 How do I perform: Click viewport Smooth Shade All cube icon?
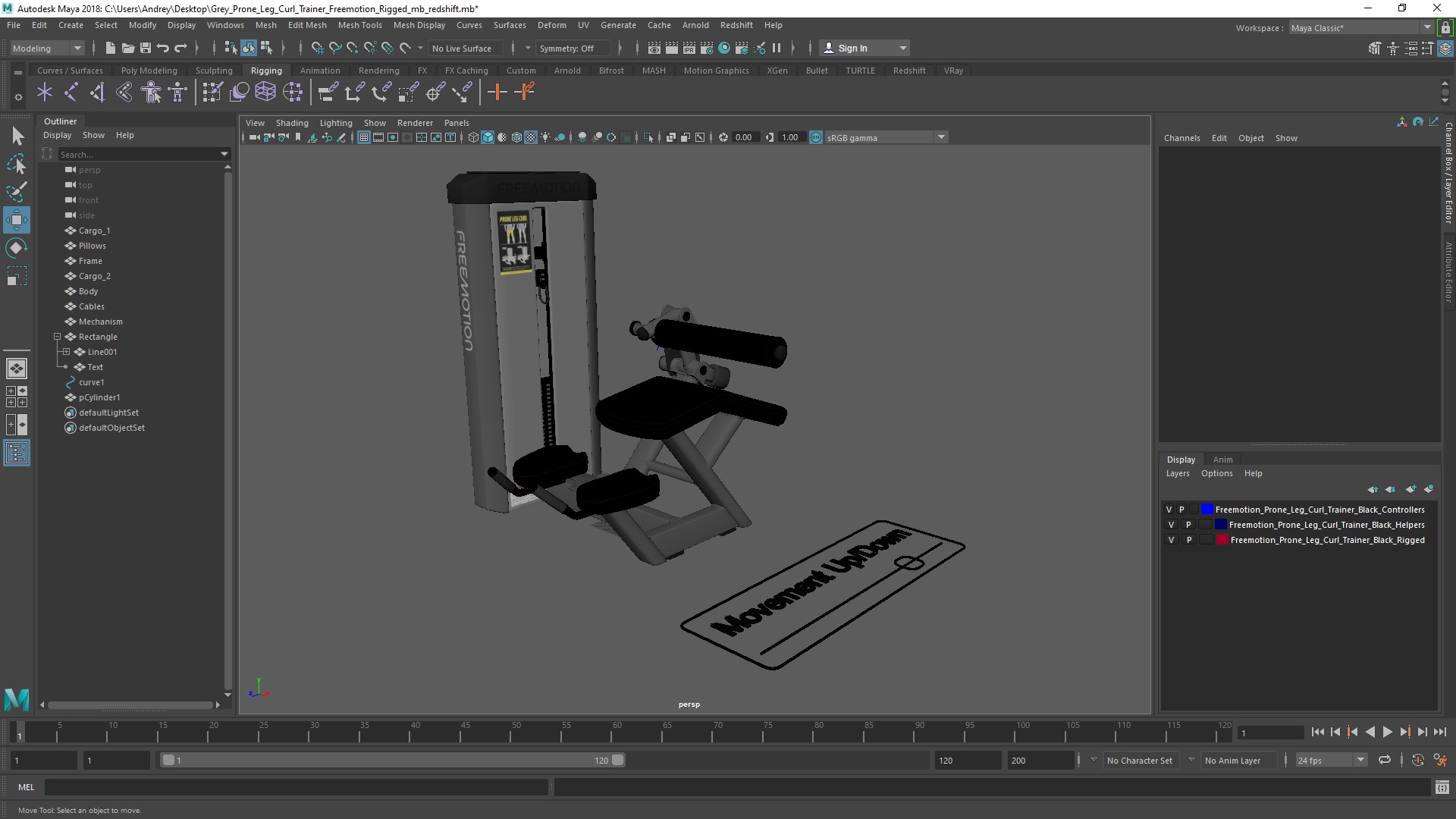(x=488, y=137)
